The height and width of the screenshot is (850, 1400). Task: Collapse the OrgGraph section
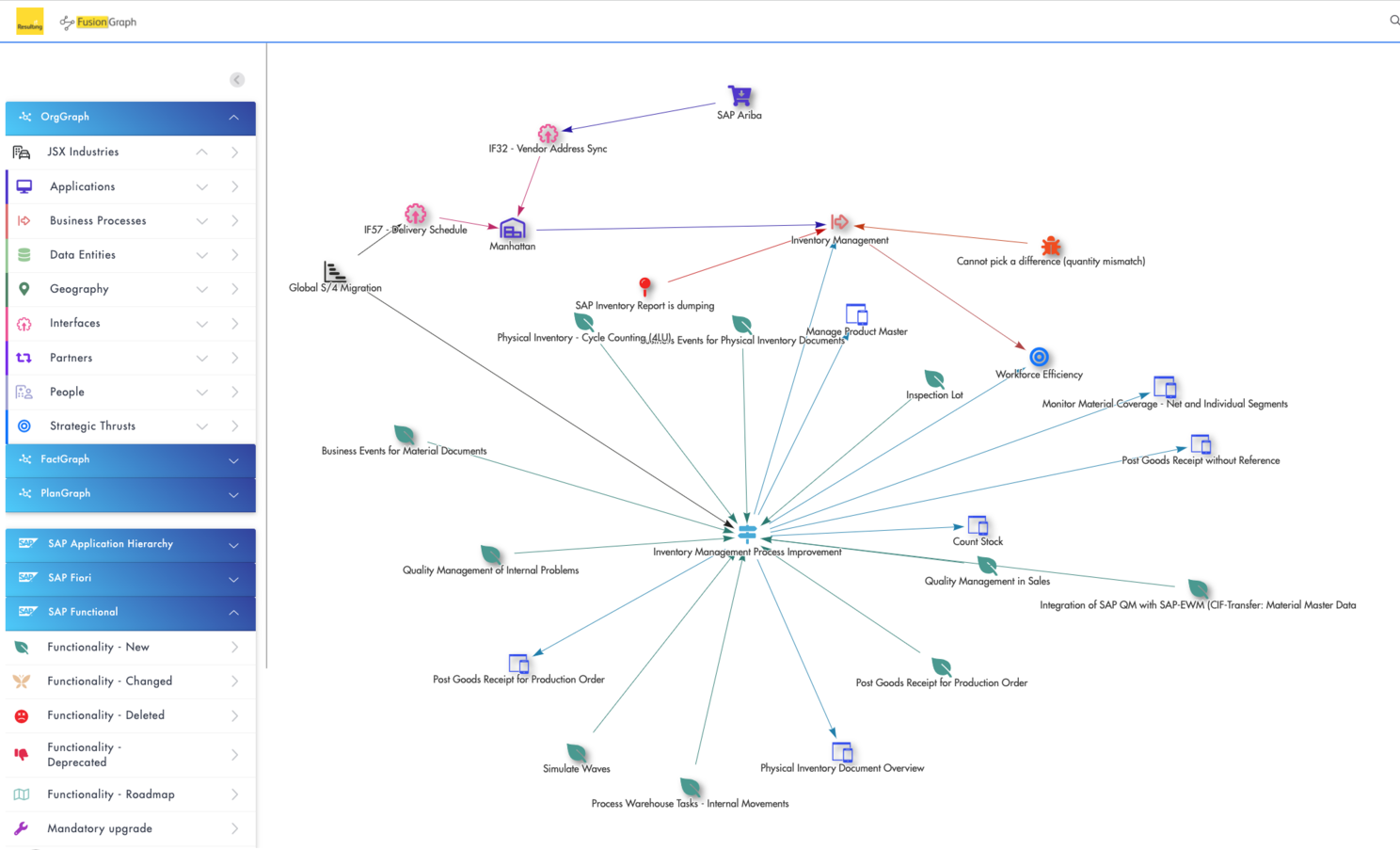(233, 118)
